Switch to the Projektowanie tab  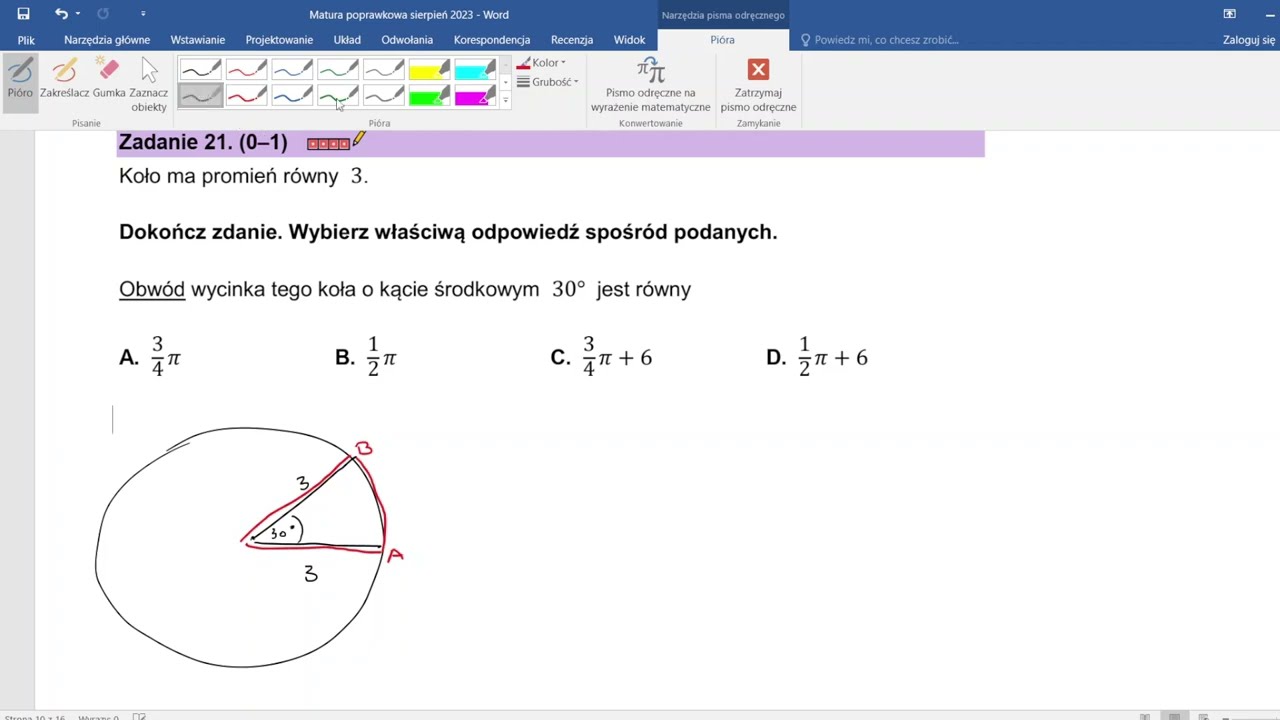279,40
